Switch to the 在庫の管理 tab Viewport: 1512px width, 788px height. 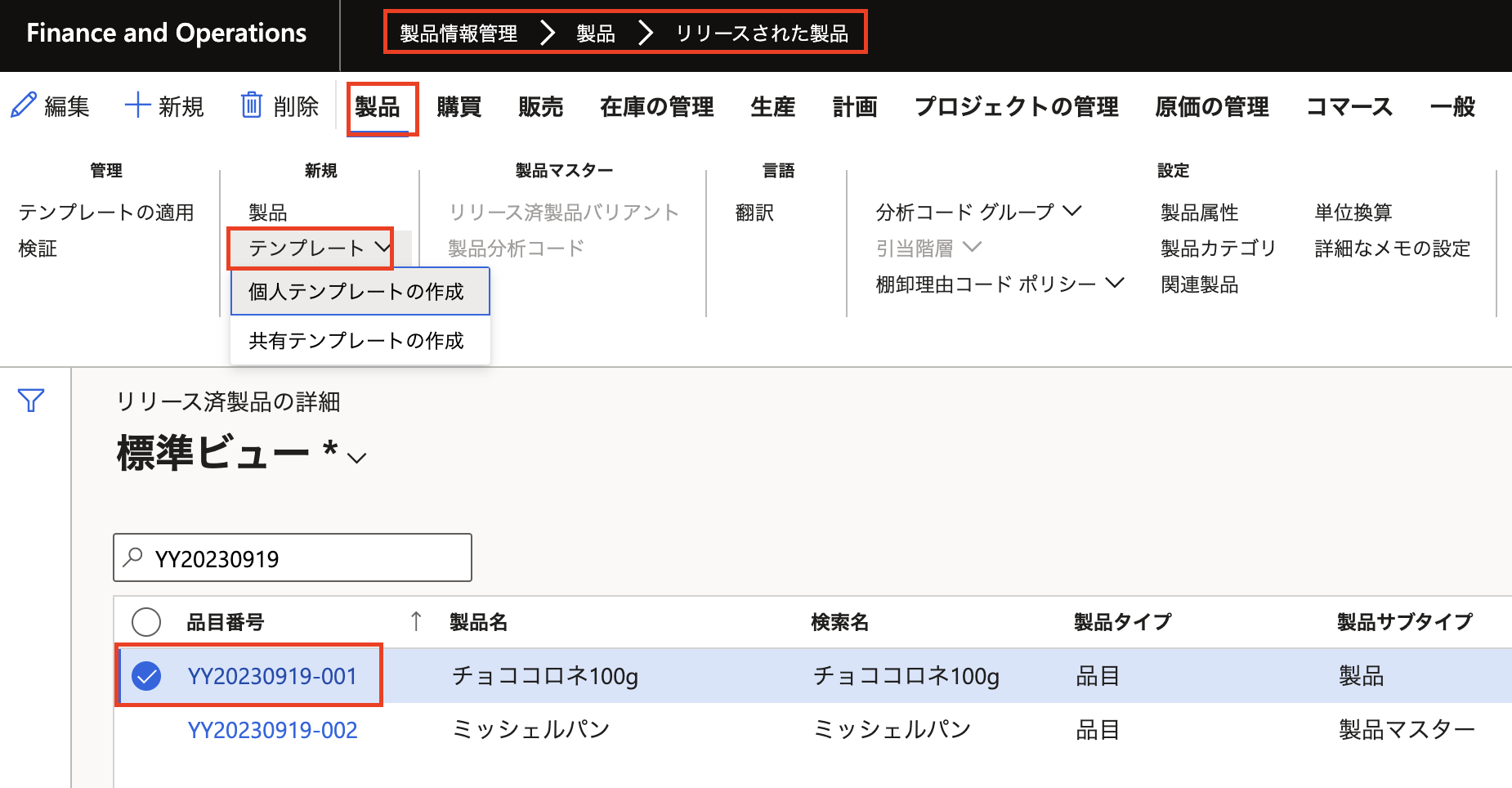point(655,106)
